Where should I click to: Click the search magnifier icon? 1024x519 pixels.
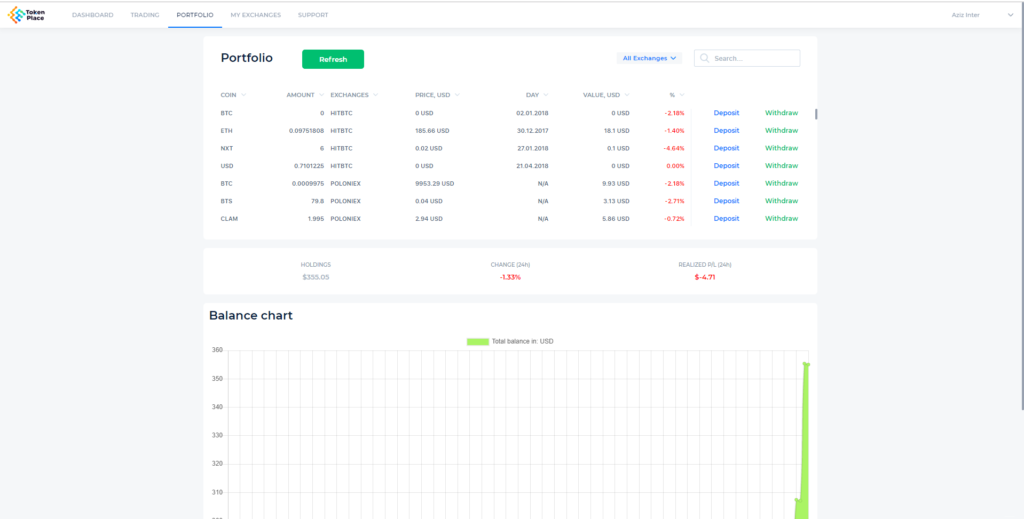[705, 58]
